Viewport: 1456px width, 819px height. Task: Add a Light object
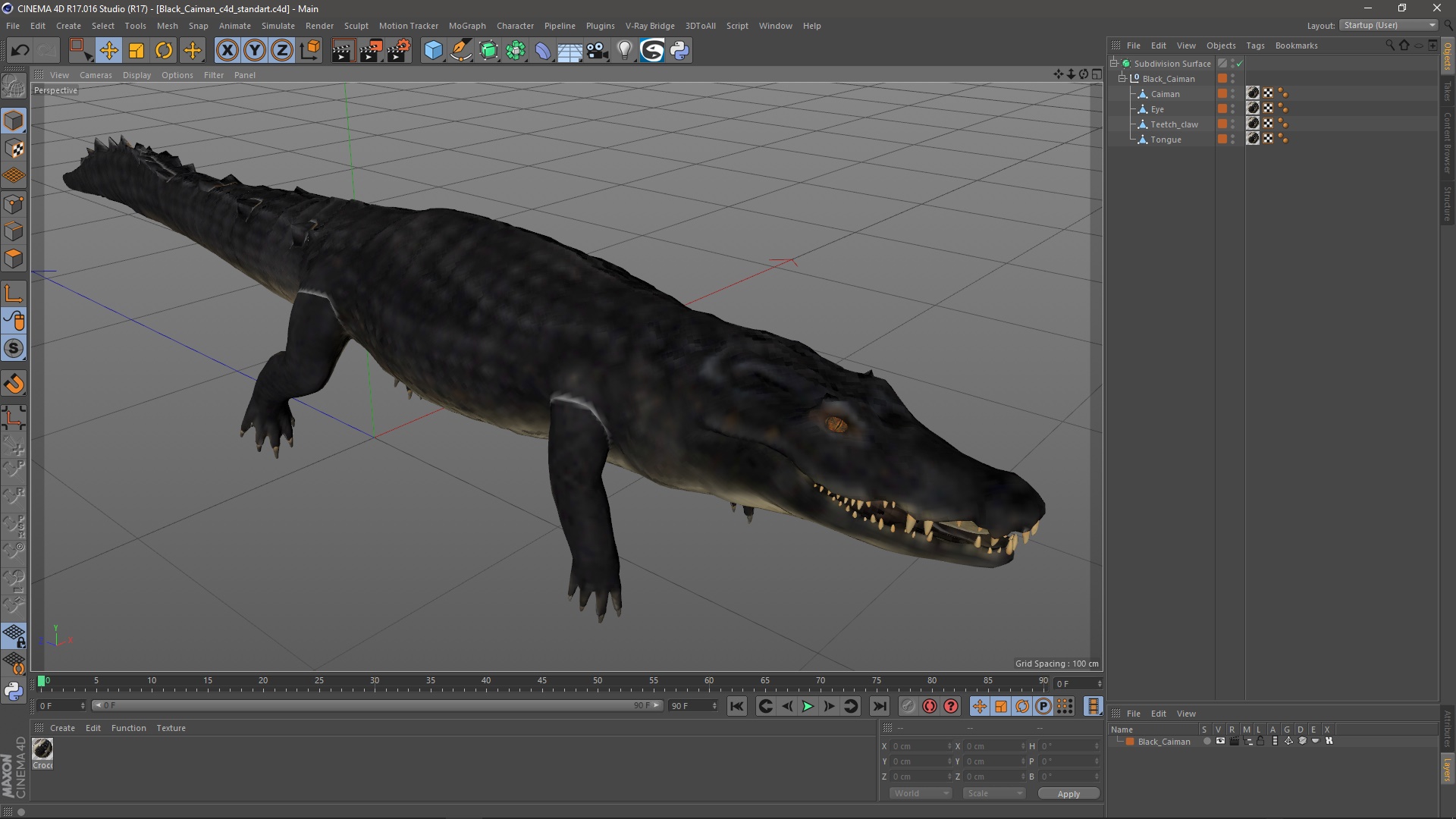click(x=624, y=51)
